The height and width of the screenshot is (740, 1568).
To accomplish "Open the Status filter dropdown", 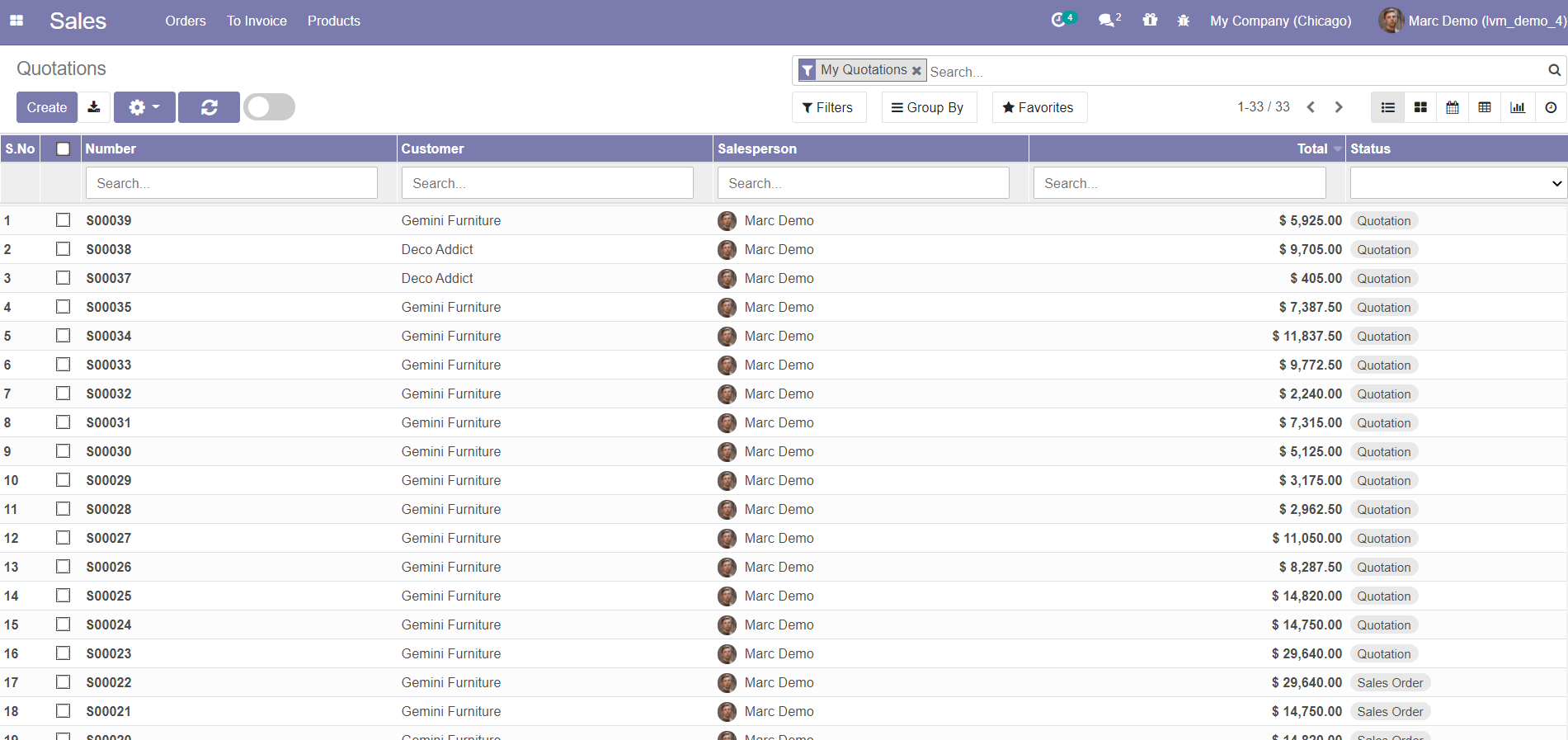I will pyautogui.click(x=1457, y=183).
